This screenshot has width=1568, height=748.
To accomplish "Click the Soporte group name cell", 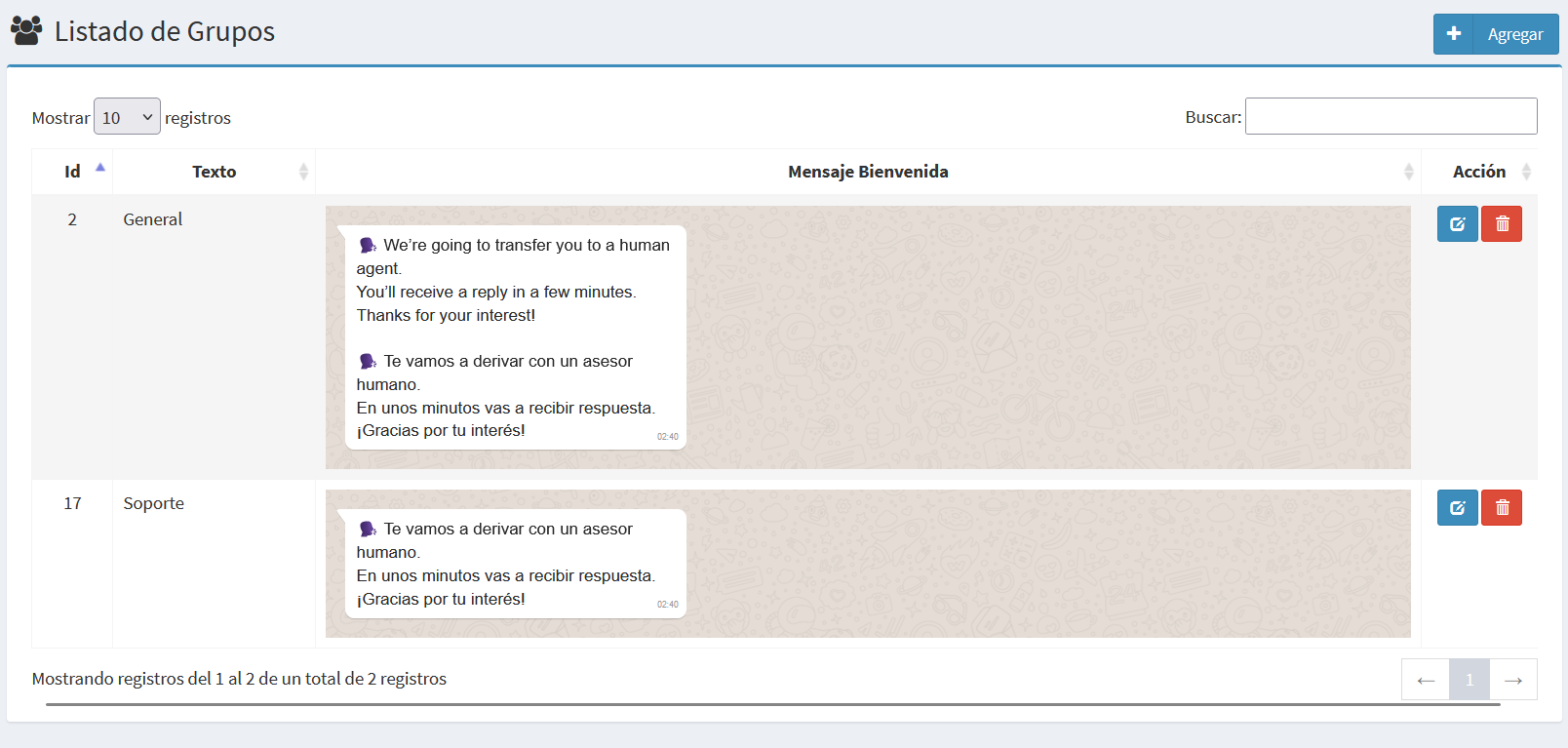I will pyautogui.click(x=214, y=564).
